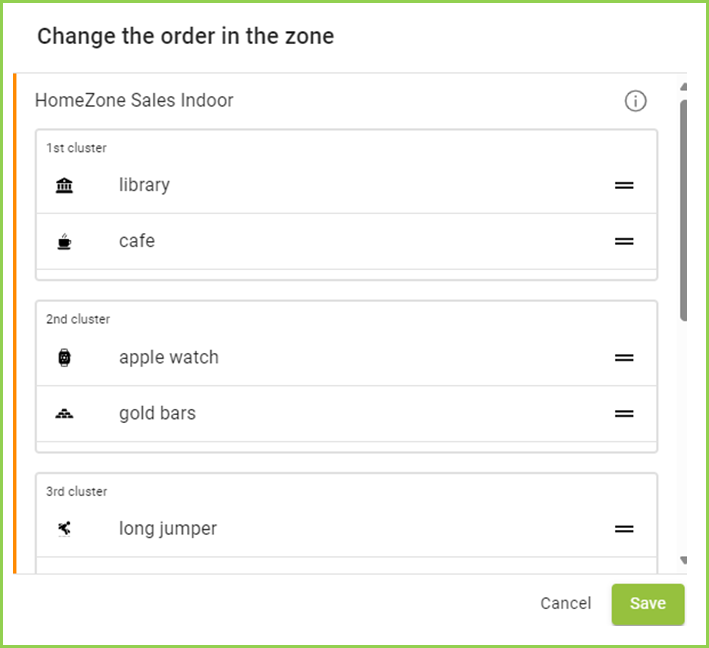Select the cafe item label

click(137, 241)
